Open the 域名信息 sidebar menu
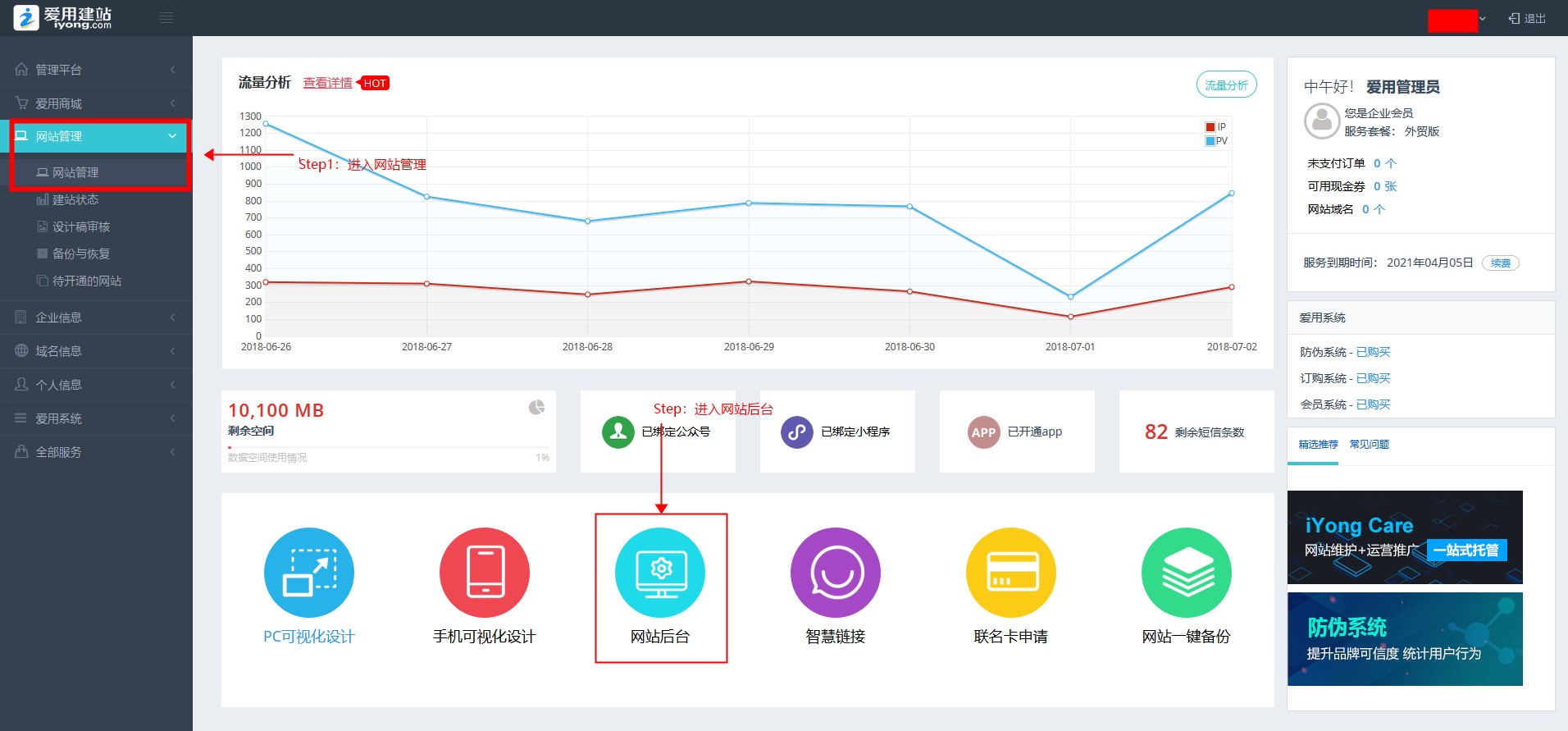Image resolution: width=1568 pixels, height=731 pixels. point(96,351)
